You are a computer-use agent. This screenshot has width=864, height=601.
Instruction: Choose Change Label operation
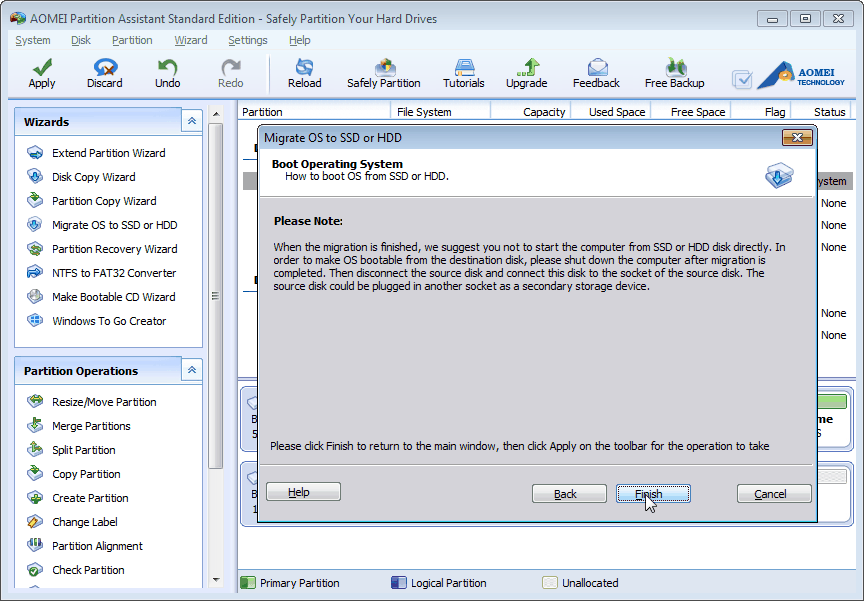(x=72, y=522)
